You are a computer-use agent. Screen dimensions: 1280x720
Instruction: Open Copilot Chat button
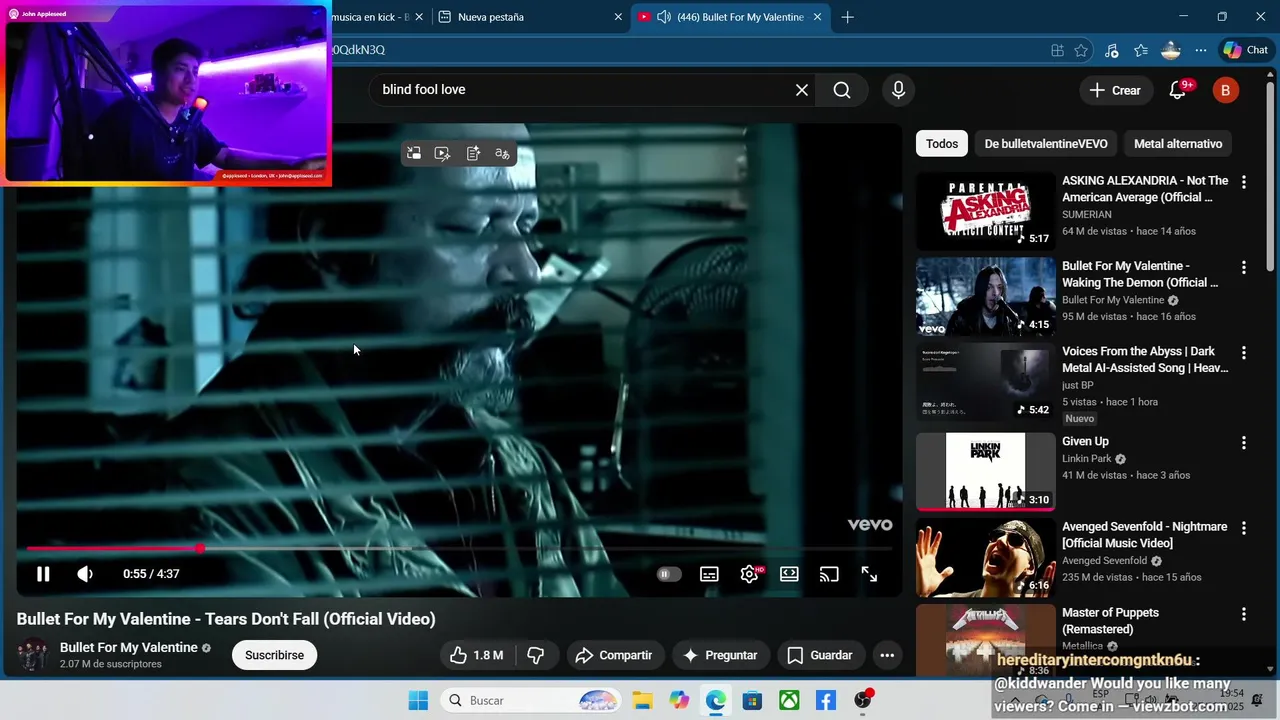pyautogui.click(x=1246, y=50)
